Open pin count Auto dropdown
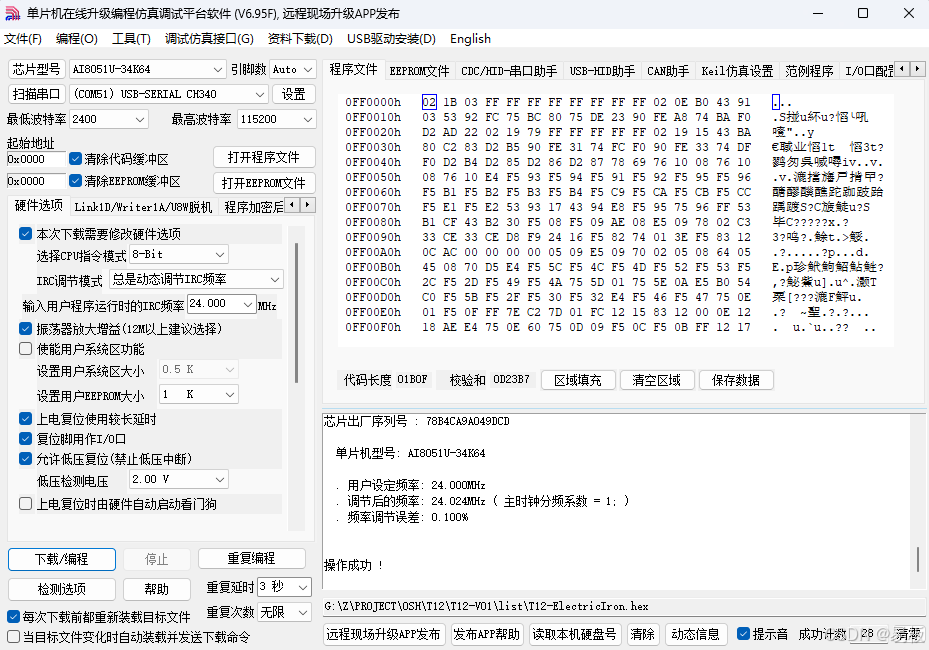929x650 pixels. click(293, 69)
